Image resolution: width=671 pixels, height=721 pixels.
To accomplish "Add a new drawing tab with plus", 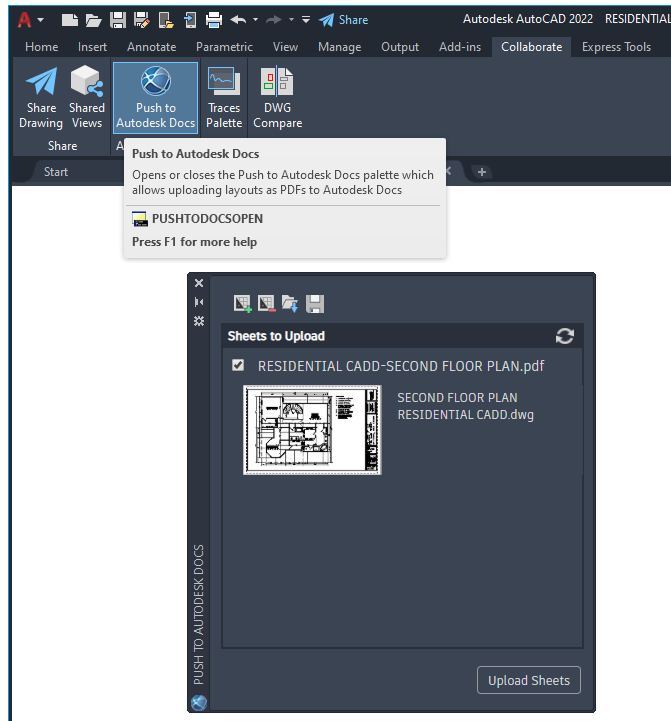I will tap(482, 172).
